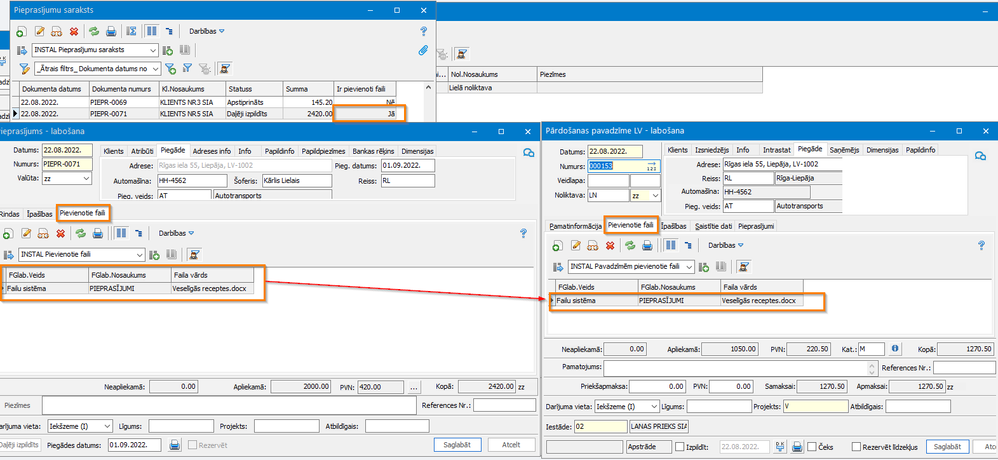Refresh the Pieprasījumu saraksts list
Image resolution: width=998 pixels, height=460 pixels.
tap(94, 31)
